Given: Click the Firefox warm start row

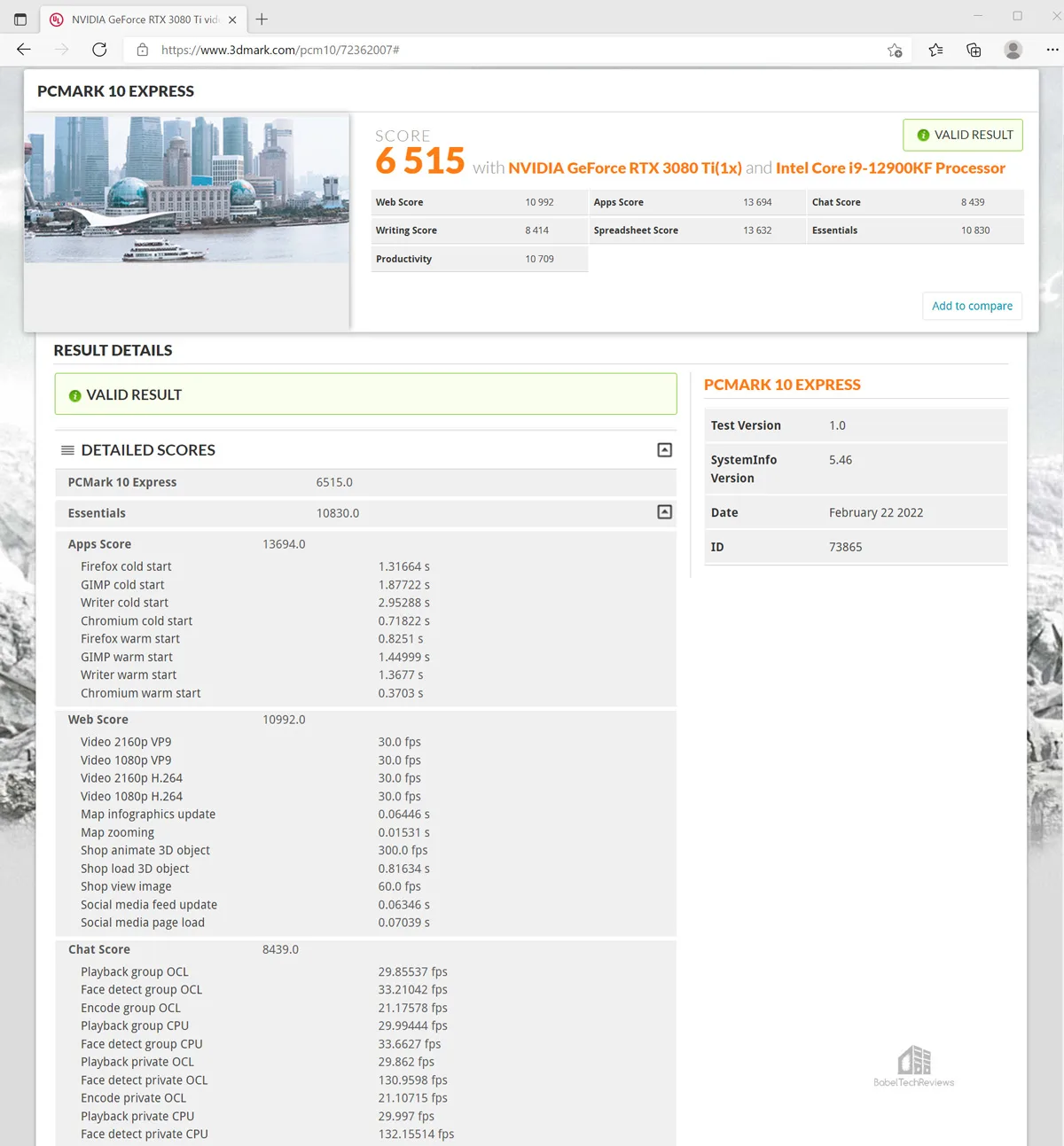Looking at the screenshot, I should (x=365, y=639).
